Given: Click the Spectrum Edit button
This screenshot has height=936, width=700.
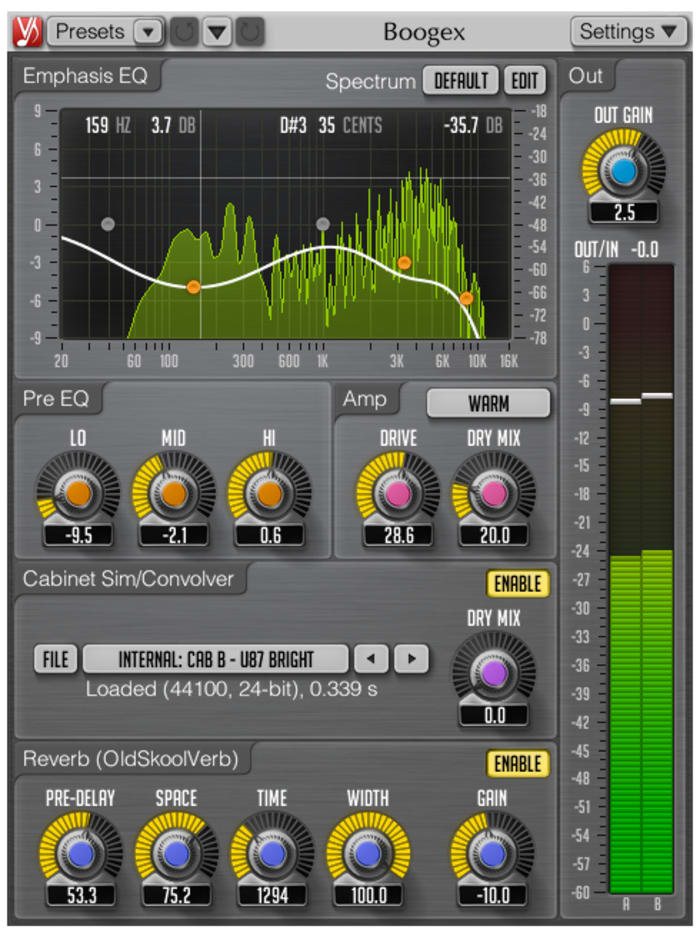Looking at the screenshot, I should [524, 81].
